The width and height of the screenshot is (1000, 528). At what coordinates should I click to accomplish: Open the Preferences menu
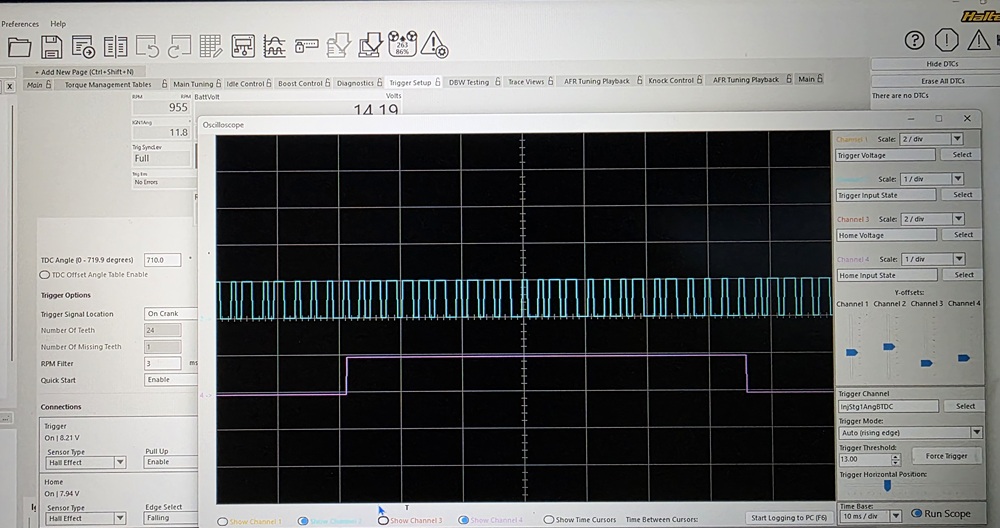click(20, 24)
